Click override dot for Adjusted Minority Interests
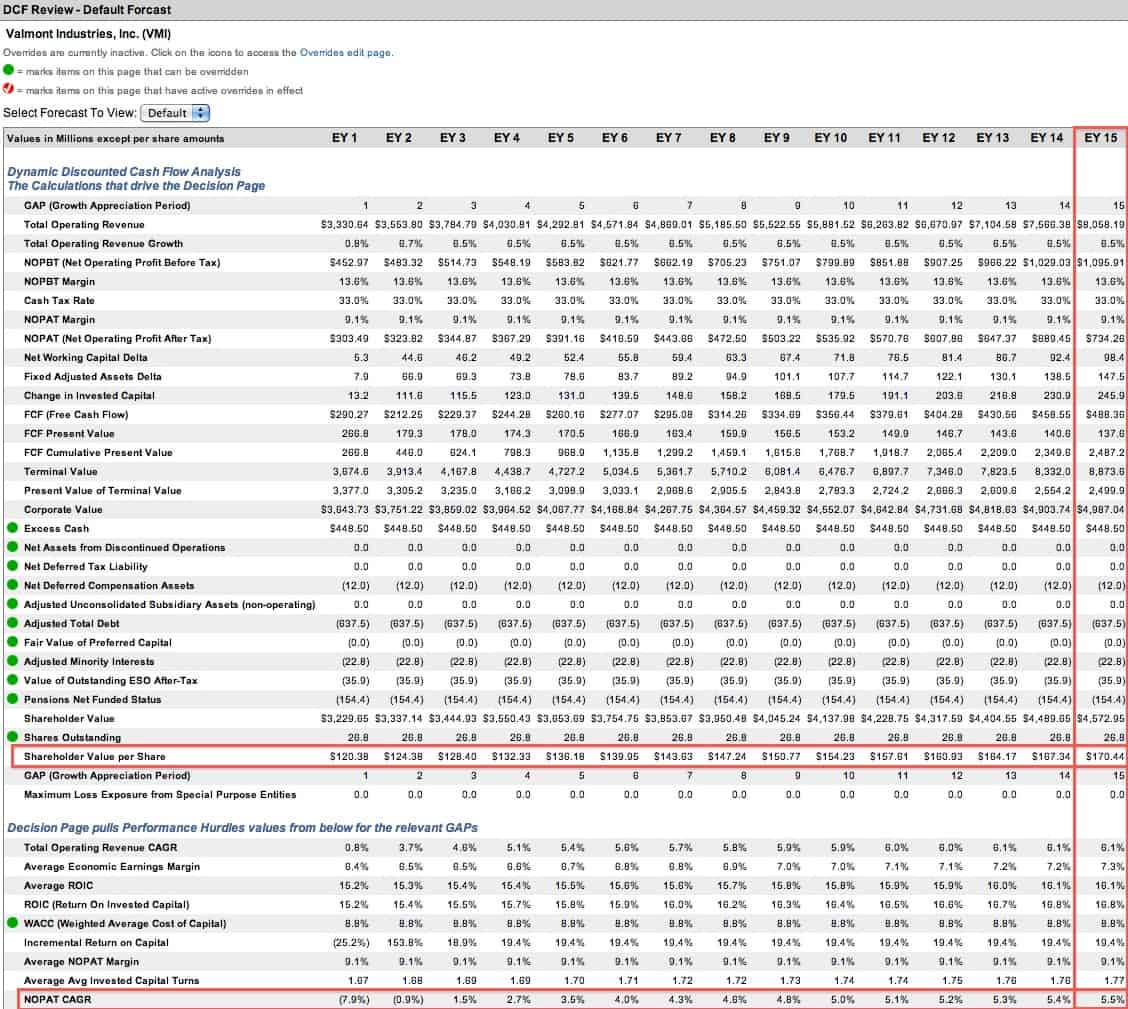Image resolution: width=1128 pixels, height=1009 pixels. [x=12, y=661]
